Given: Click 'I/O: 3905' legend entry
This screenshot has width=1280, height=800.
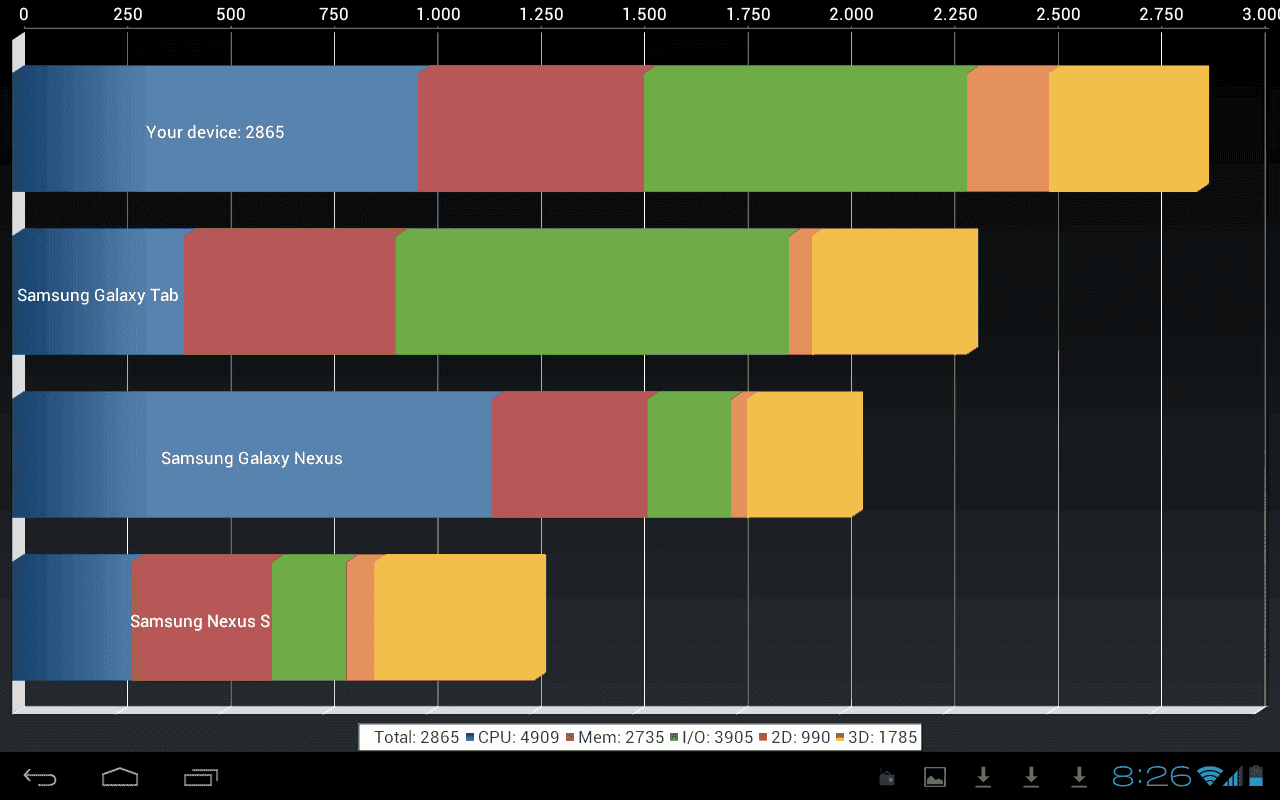Looking at the screenshot, I should click(717, 737).
